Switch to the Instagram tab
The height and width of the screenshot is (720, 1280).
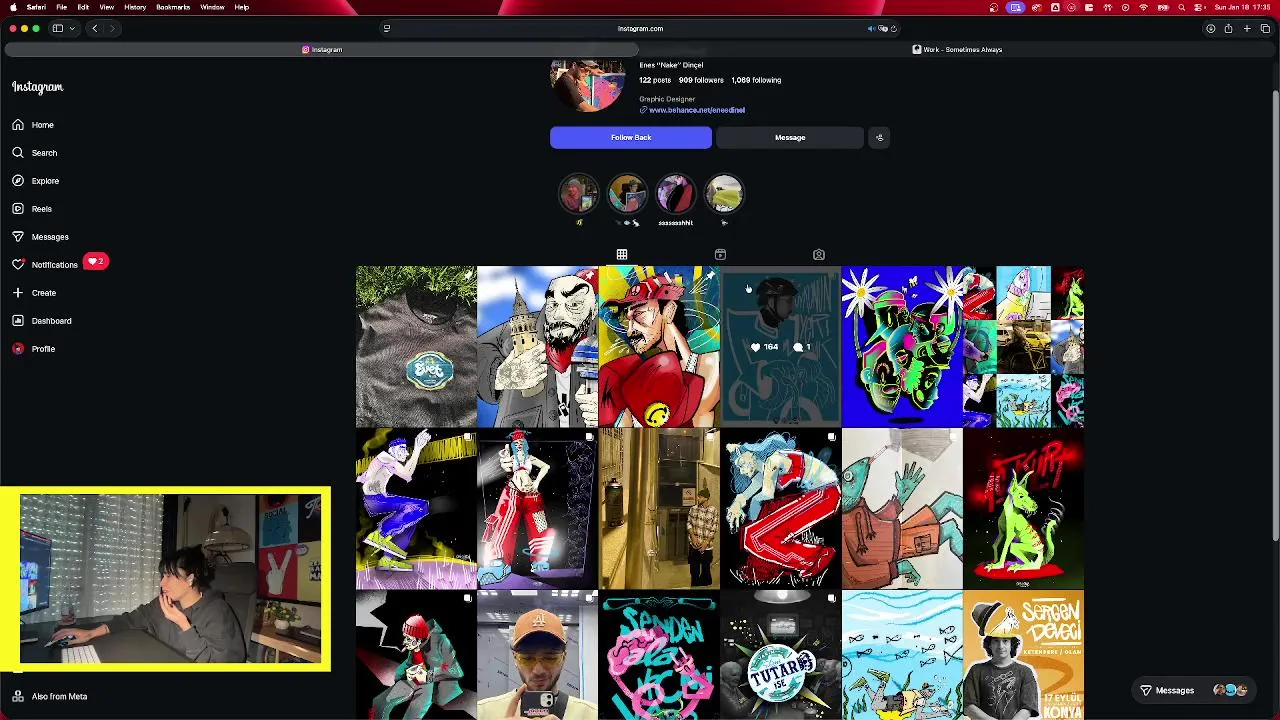click(322, 49)
